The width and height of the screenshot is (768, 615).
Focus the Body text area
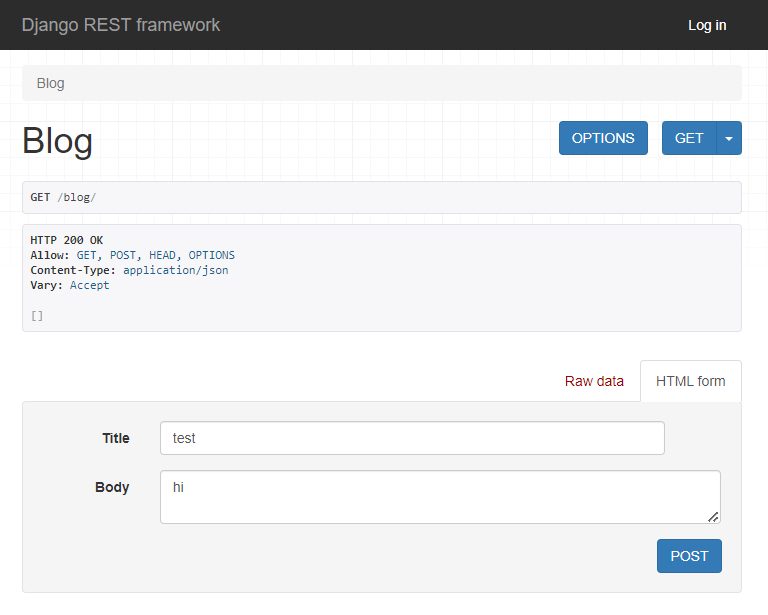[440, 497]
